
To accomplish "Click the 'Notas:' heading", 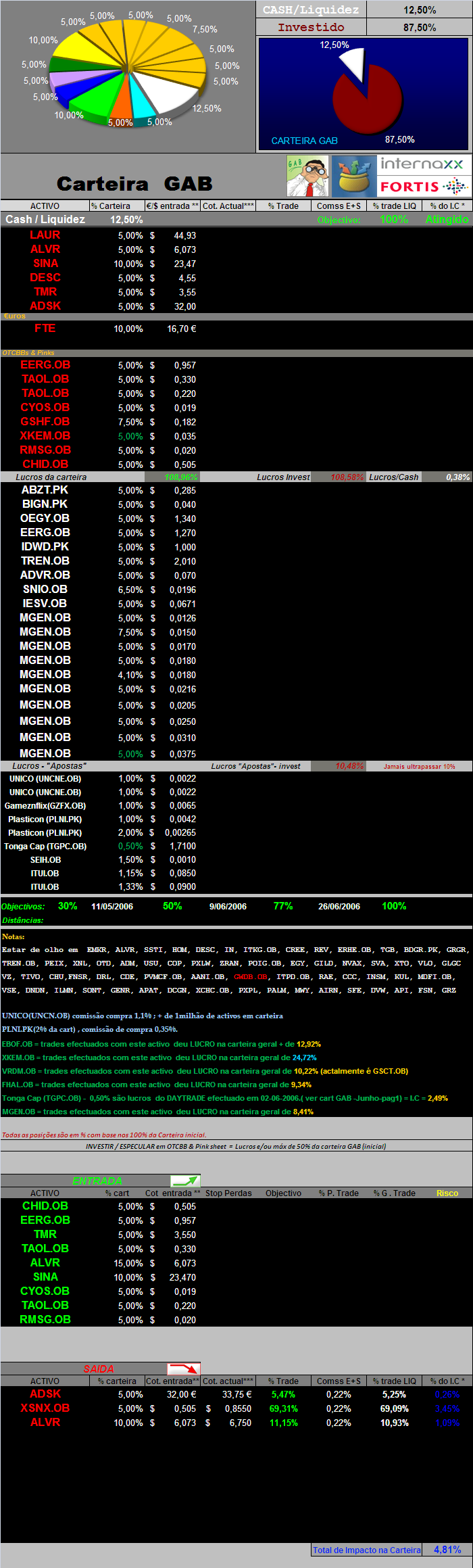I will coord(14,936).
